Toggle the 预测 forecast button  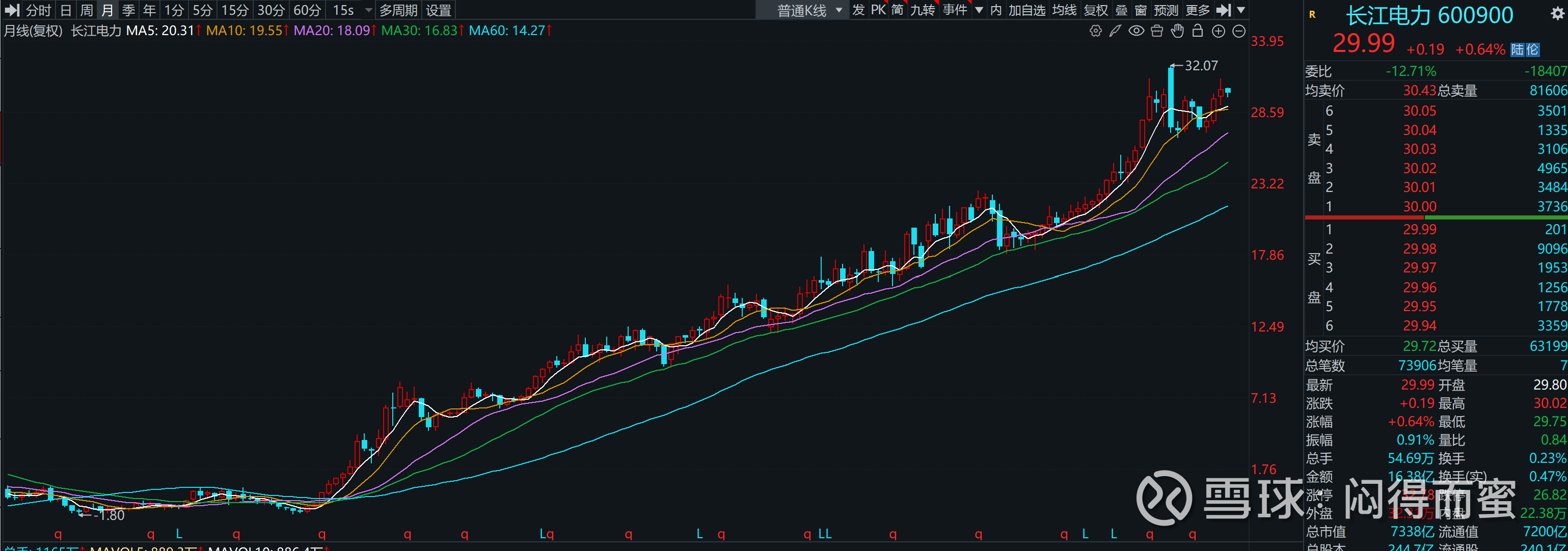pyautogui.click(x=1166, y=10)
